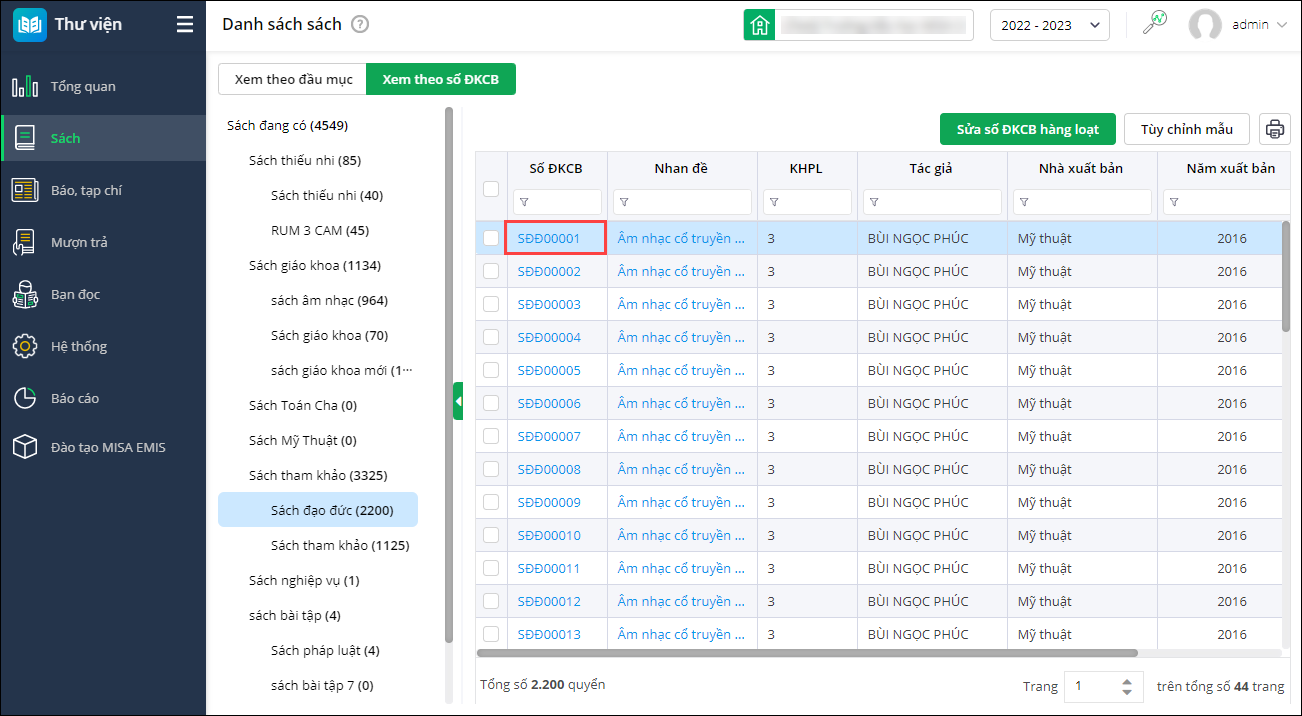Switch to the Xem theo đầu mục tab
The height and width of the screenshot is (716, 1302).
(293, 79)
